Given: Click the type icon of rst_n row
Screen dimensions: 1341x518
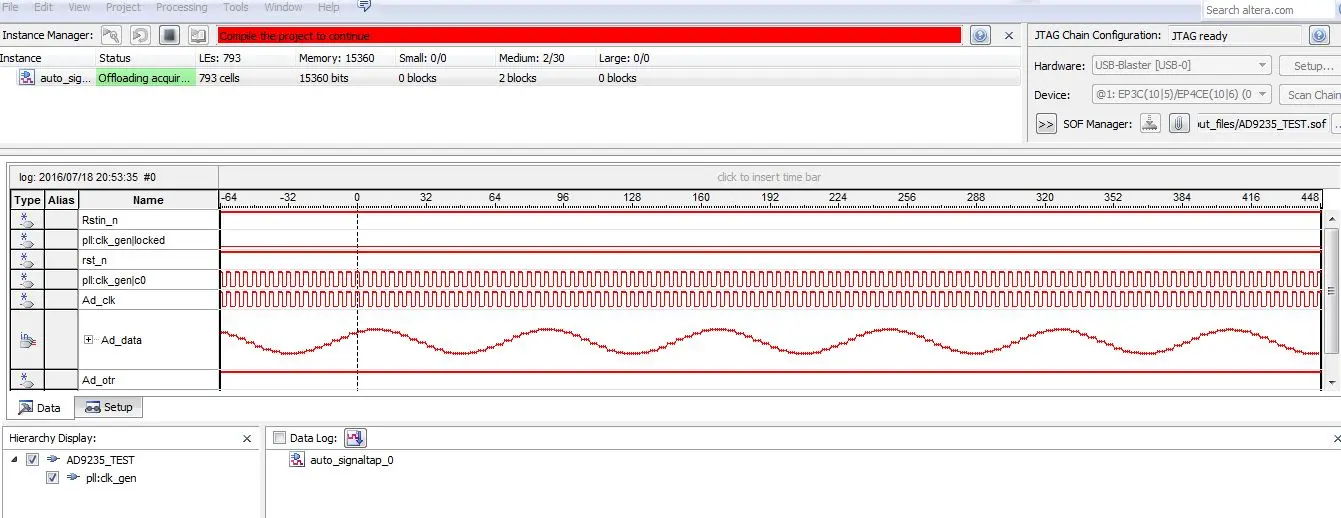Looking at the screenshot, I should 28,260.
